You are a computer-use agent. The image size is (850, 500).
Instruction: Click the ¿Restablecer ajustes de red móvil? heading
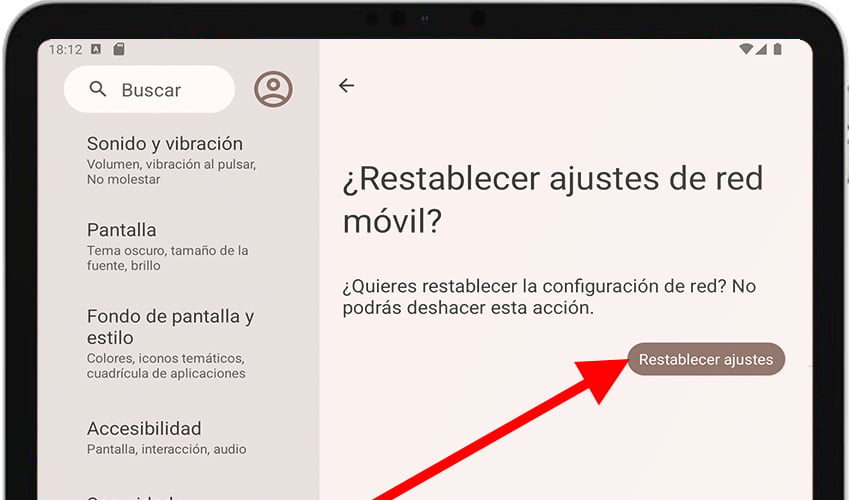[553, 200]
